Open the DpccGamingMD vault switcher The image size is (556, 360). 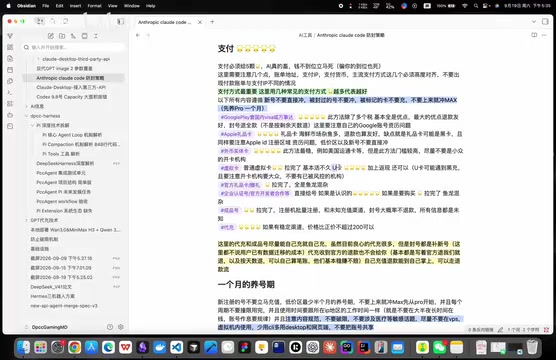[46, 327]
